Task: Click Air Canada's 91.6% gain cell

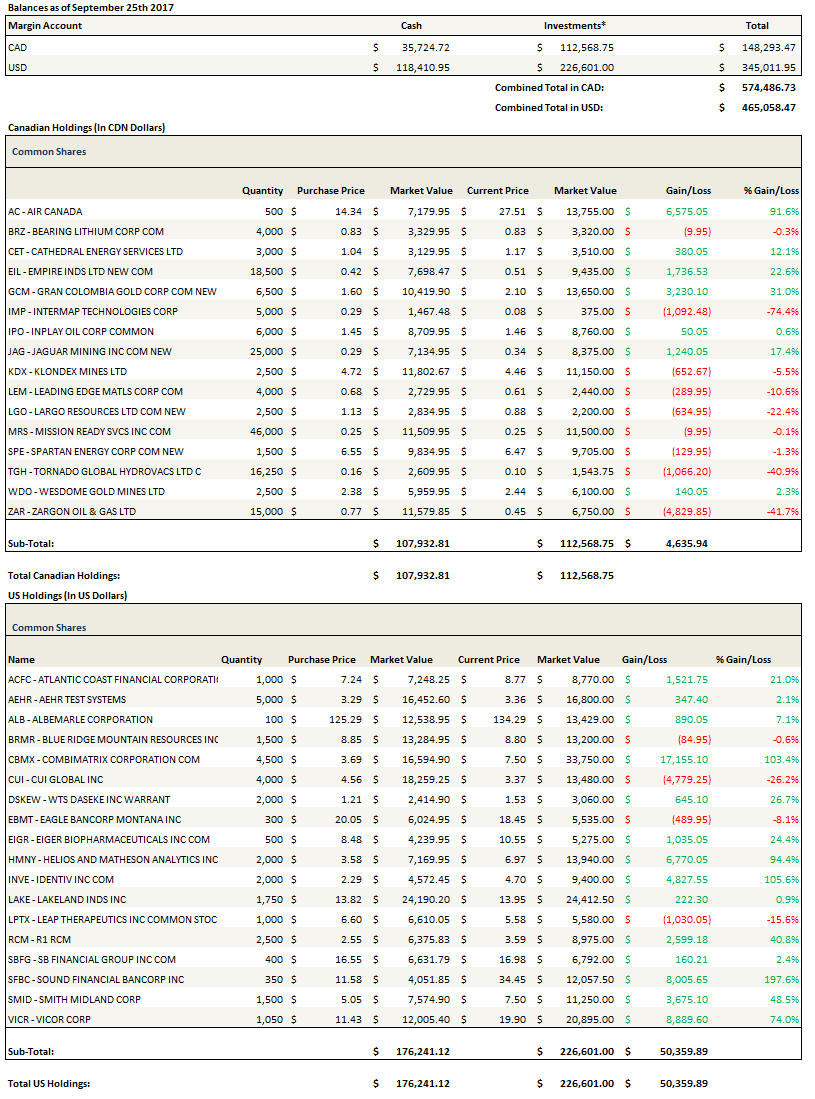Action: pyautogui.click(x=784, y=212)
